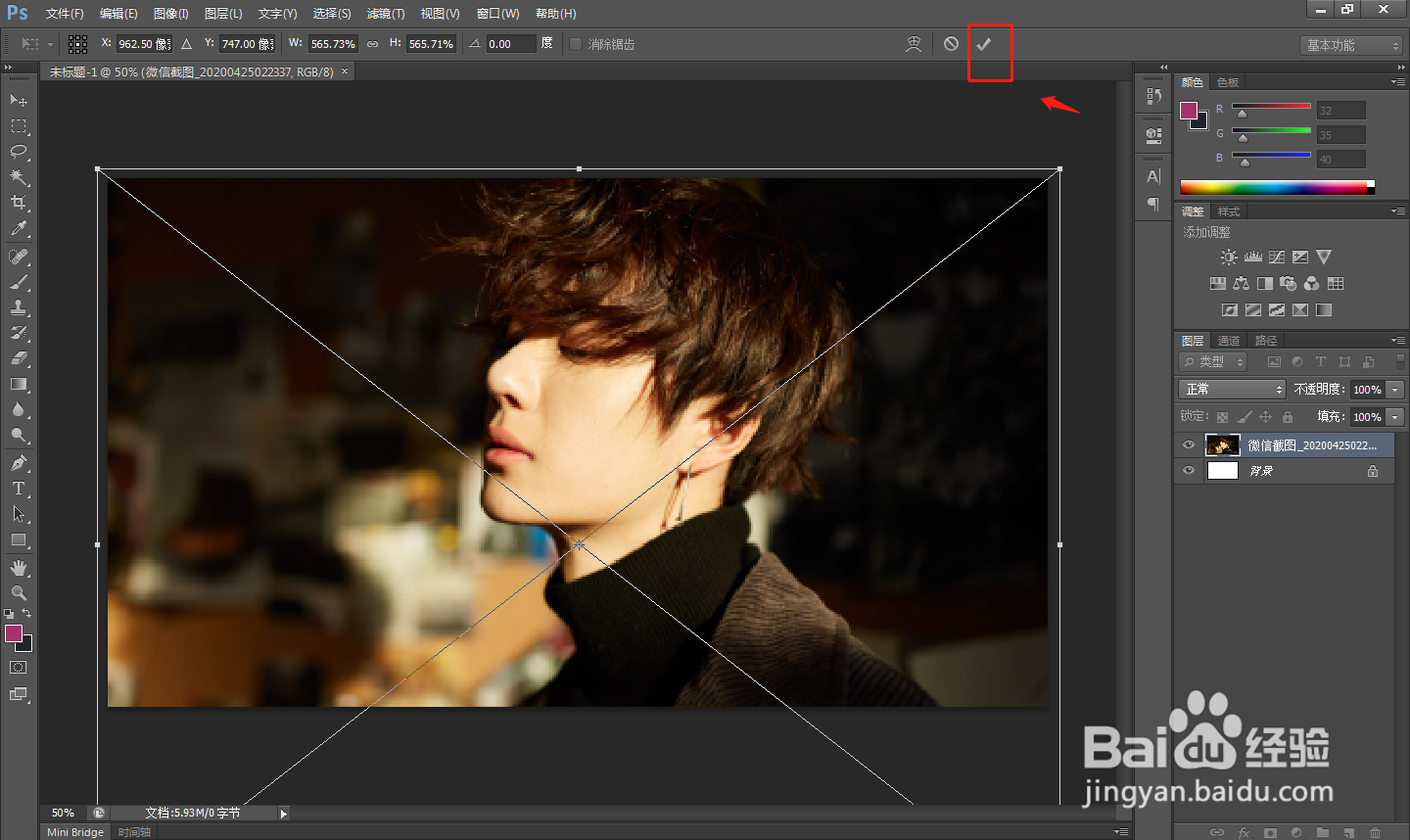Click the foreground color swatch in Color panel

click(1189, 111)
